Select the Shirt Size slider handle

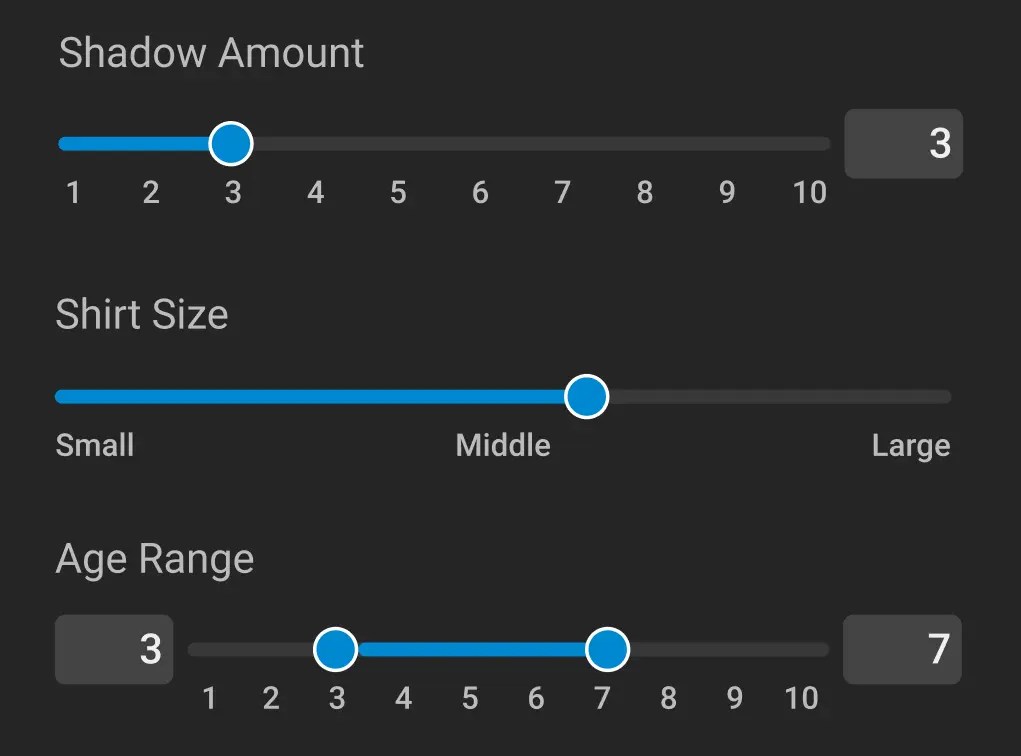pyautogui.click(x=586, y=396)
